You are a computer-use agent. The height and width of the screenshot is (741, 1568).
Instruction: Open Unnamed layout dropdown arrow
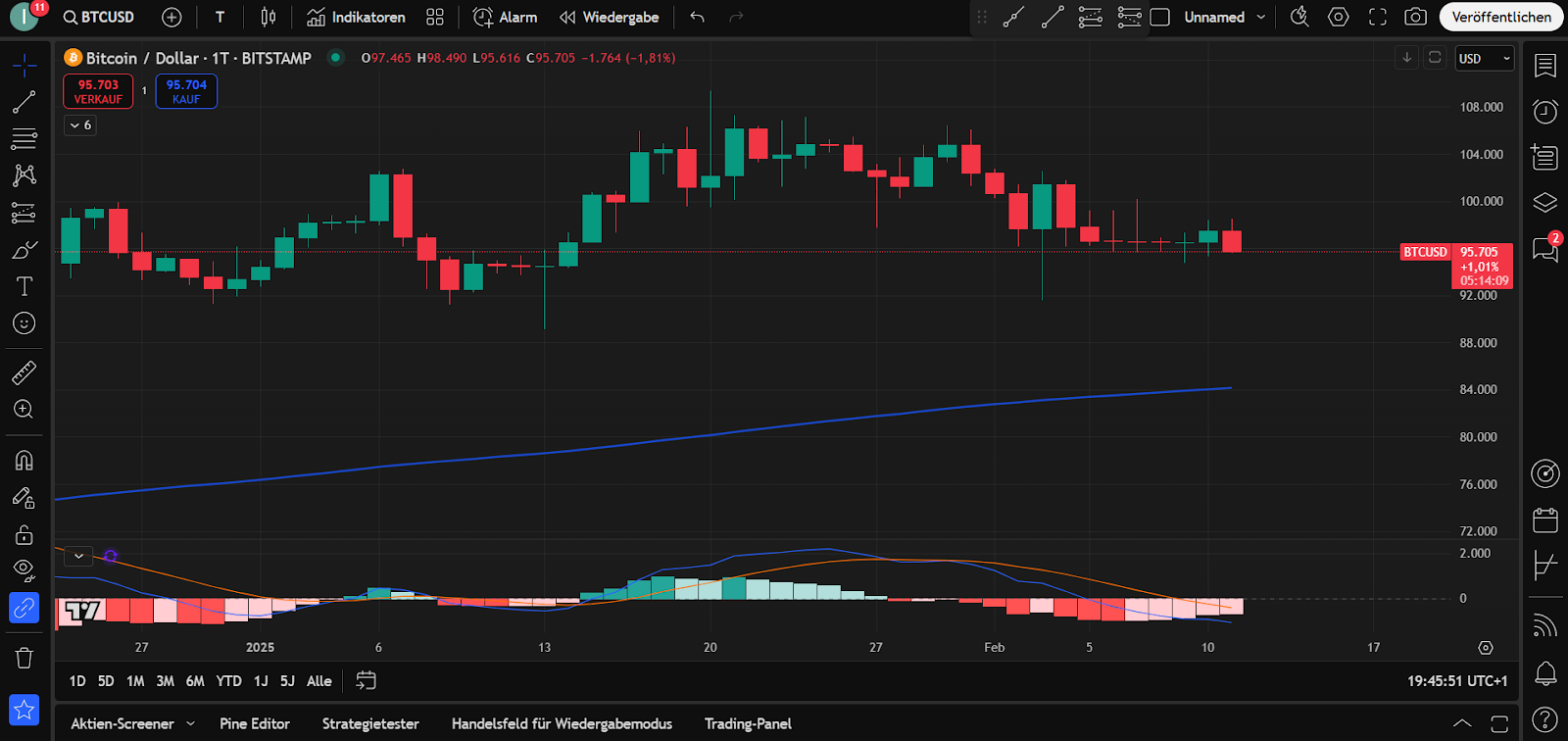tap(1261, 18)
